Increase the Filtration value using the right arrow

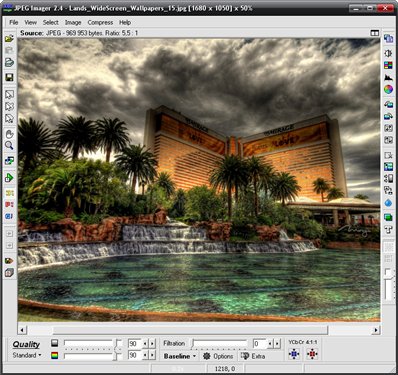click(x=277, y=343)
